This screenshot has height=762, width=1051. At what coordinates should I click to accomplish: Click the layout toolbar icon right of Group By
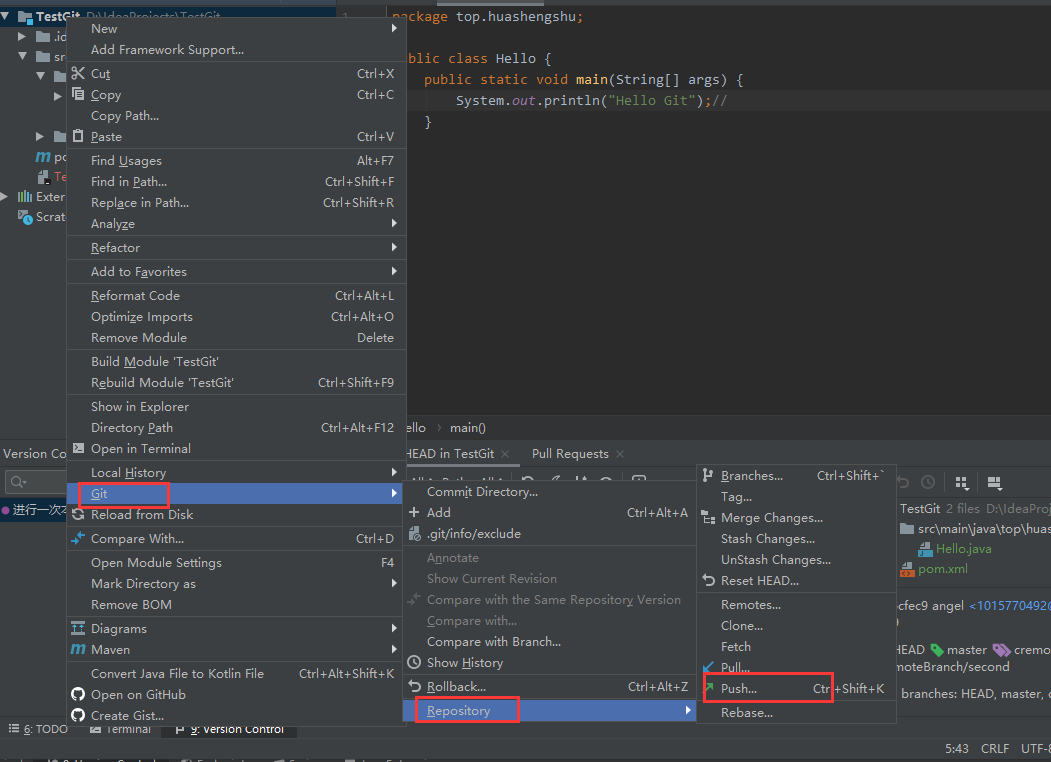click(x=995, y=483)
